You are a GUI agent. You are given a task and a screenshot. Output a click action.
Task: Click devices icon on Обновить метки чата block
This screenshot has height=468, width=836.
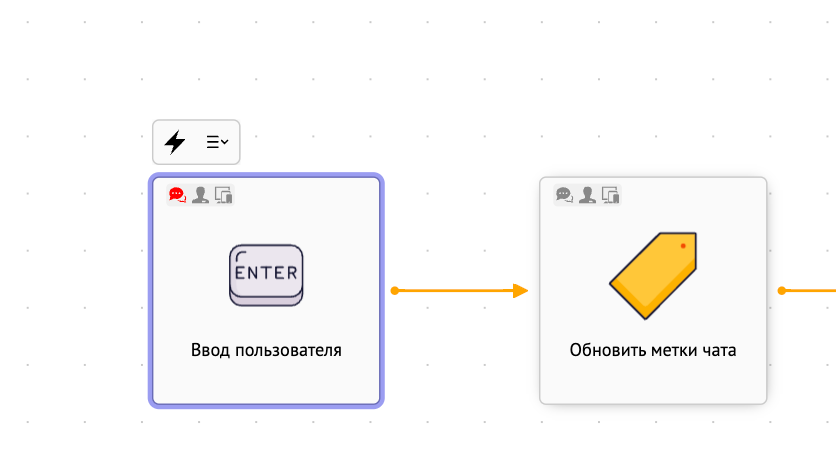[610, 195]
